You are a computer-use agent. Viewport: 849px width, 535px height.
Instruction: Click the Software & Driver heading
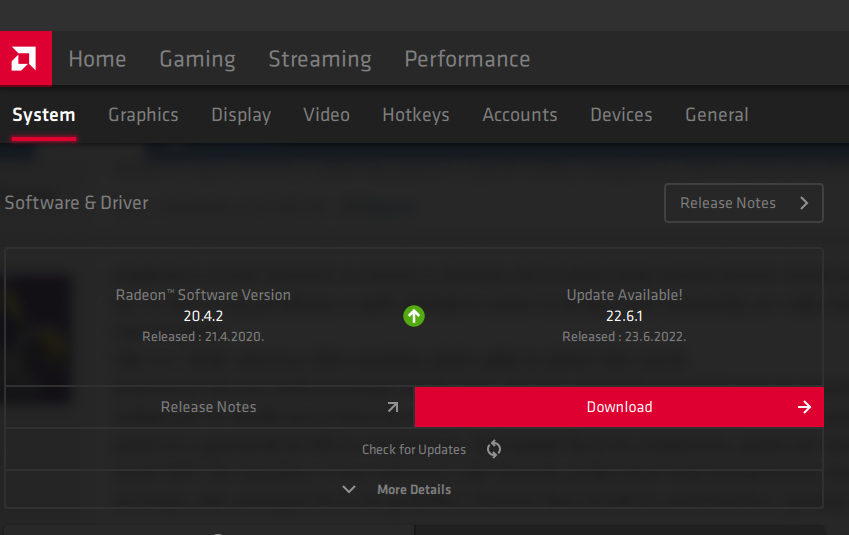coord(76,203)
